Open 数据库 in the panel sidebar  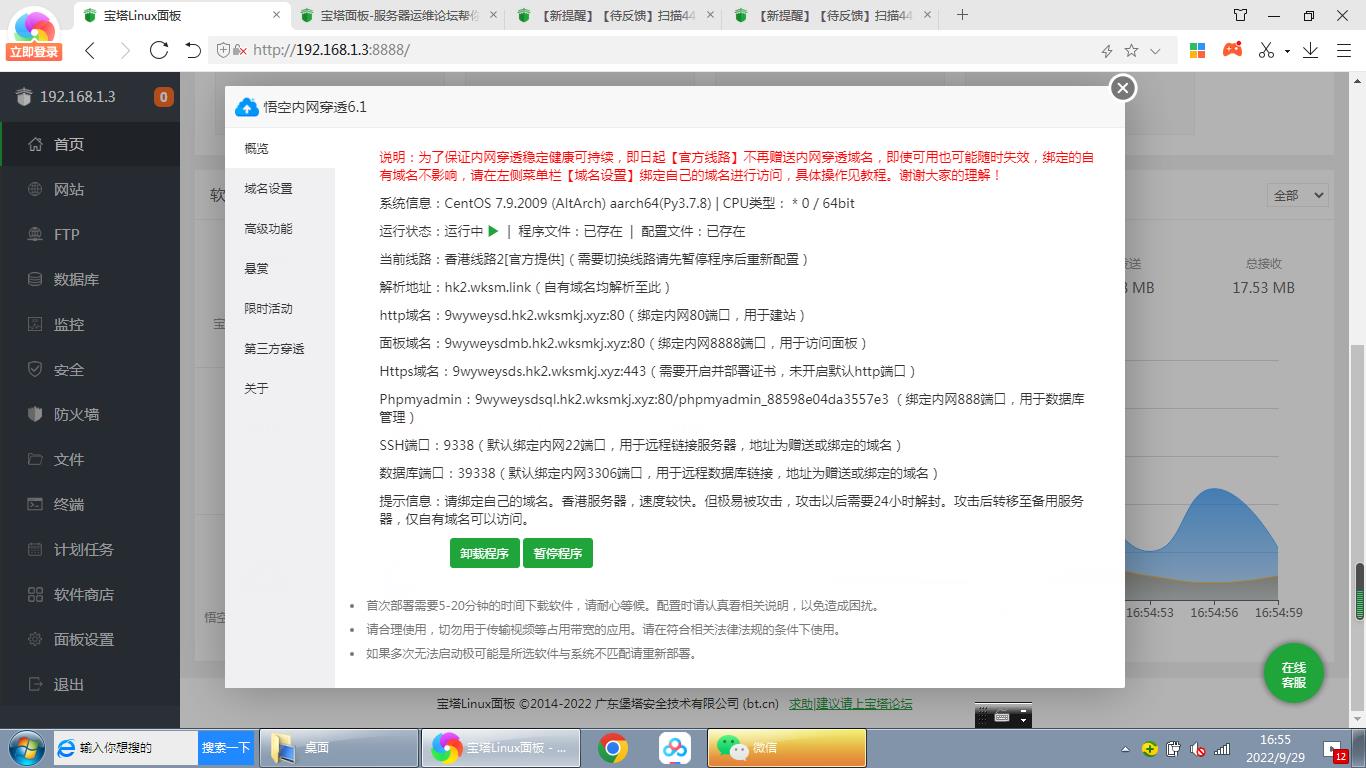coord(90,279)
